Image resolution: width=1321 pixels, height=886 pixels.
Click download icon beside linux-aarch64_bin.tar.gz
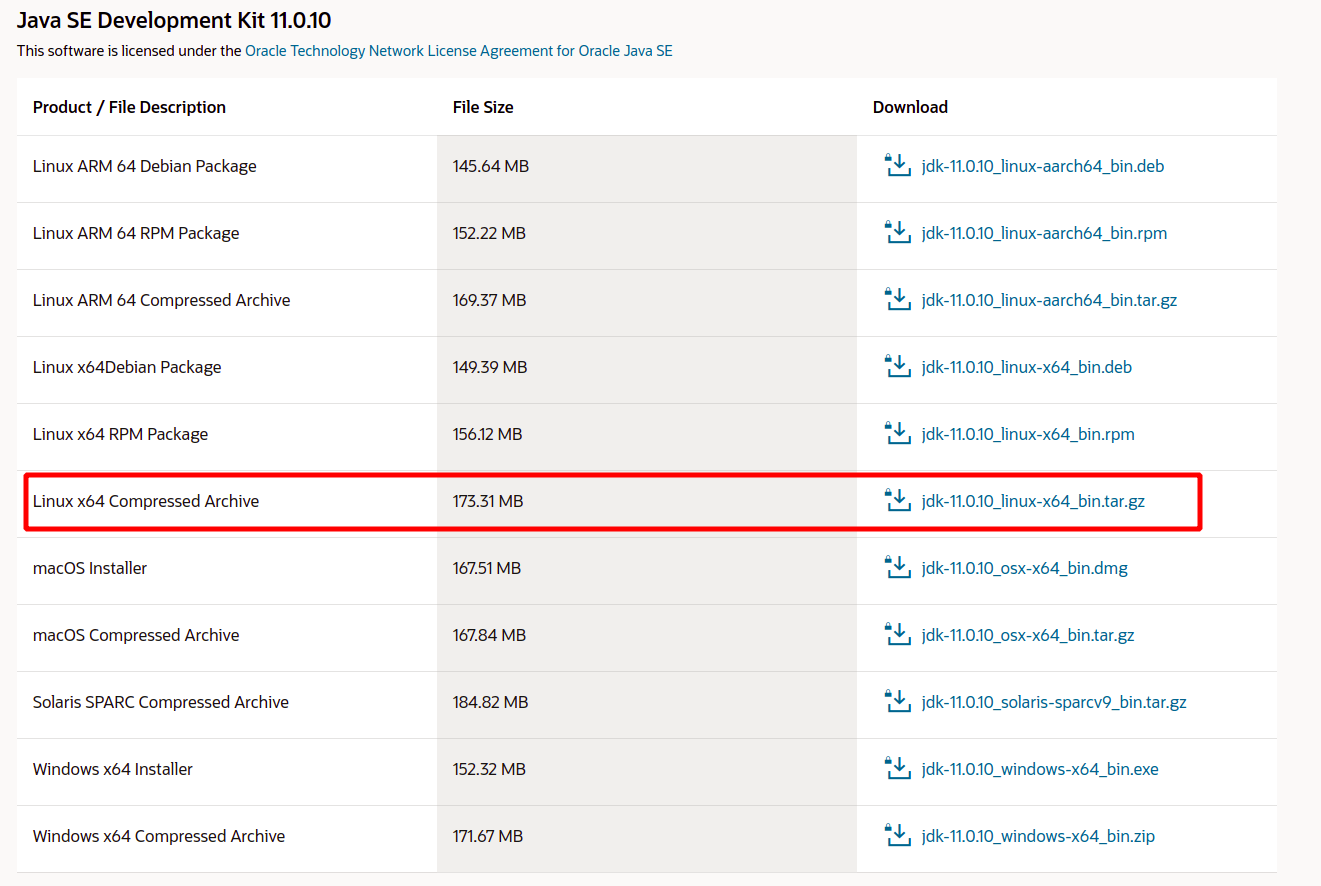897,300
